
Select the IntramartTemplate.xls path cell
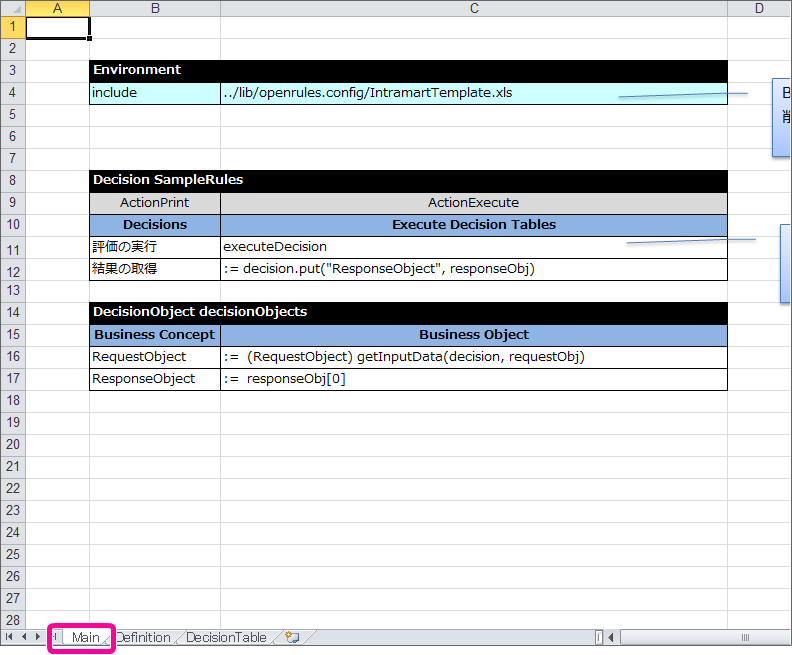(474, 93)
